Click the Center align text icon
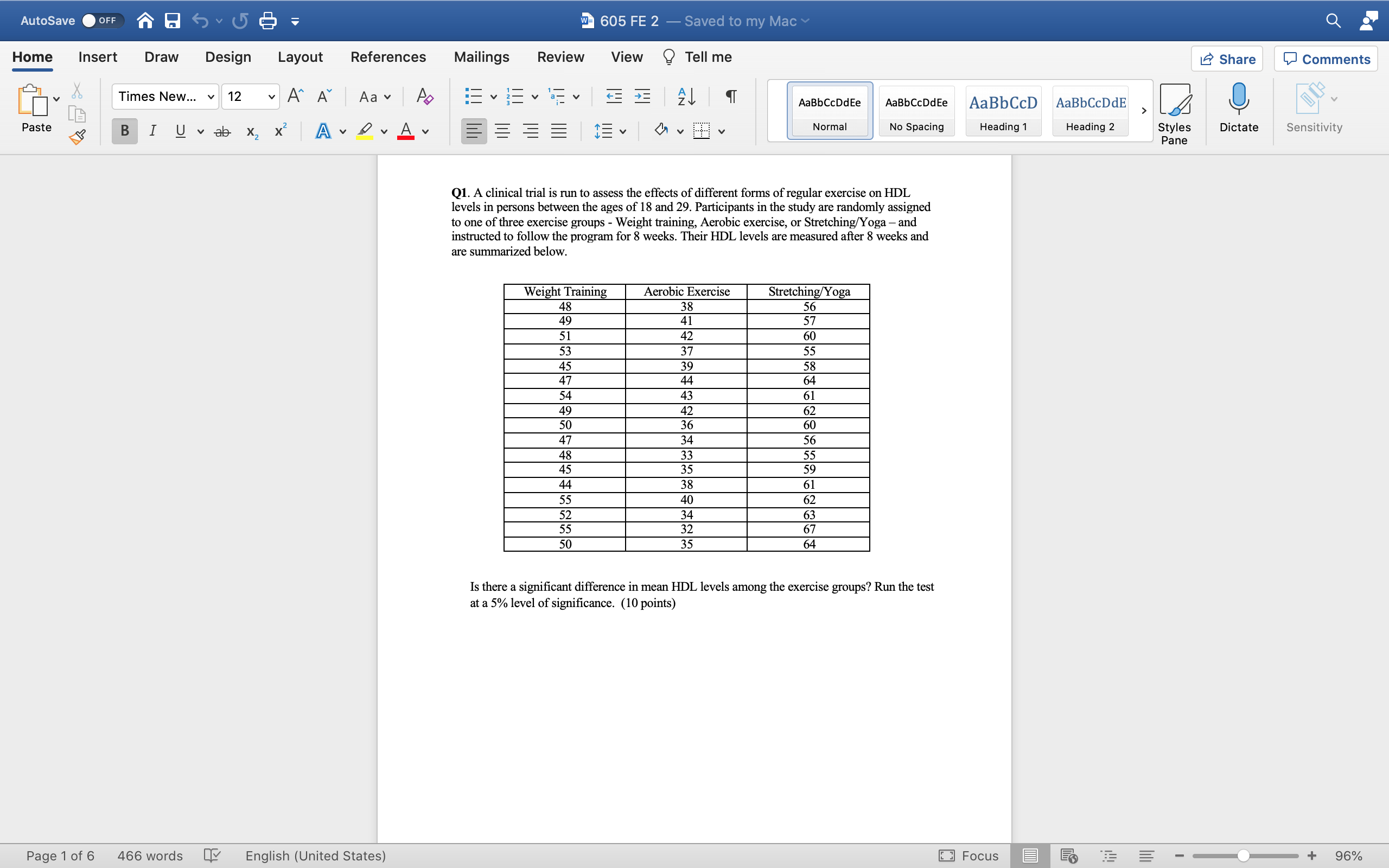The width and height of the screenshot is (1389, 868). pyautogui.click(x=502, y=131)
